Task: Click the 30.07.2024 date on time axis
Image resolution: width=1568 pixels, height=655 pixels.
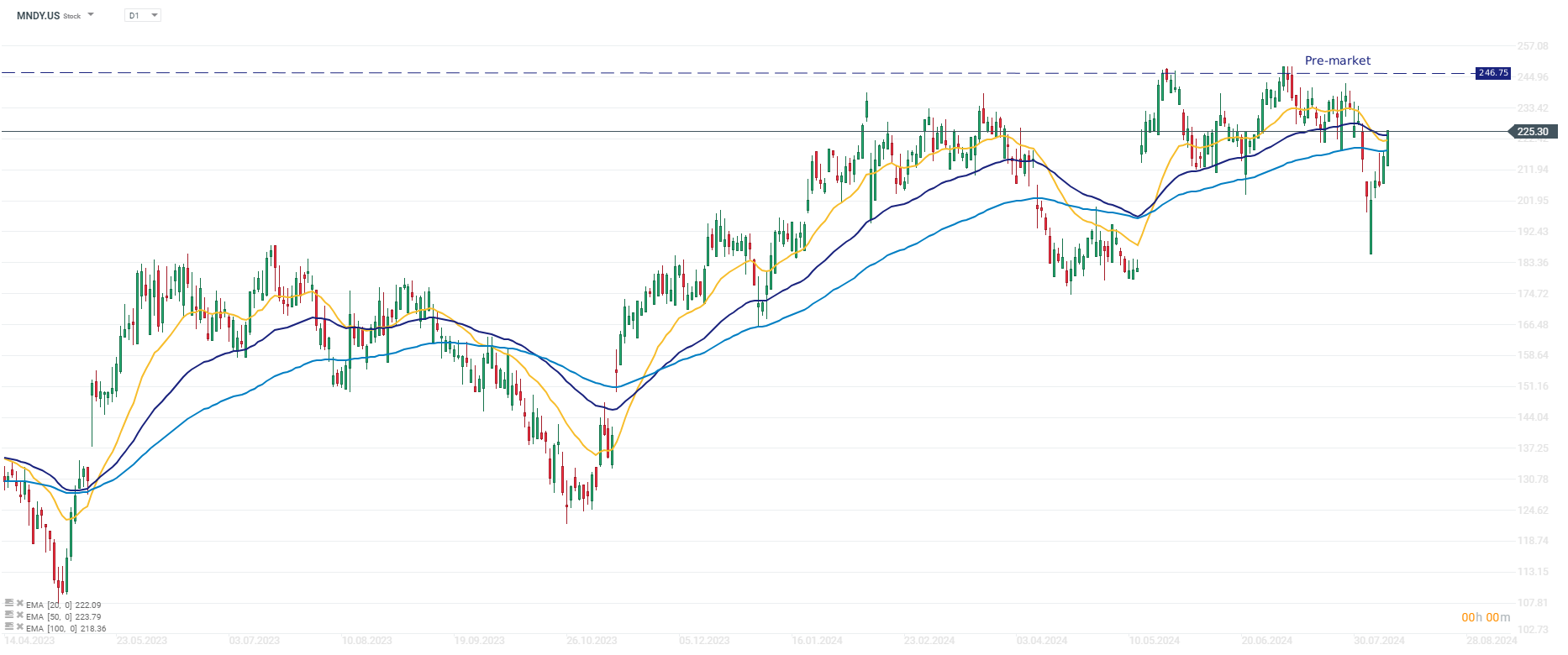Action: click(x=1378, y=641)
